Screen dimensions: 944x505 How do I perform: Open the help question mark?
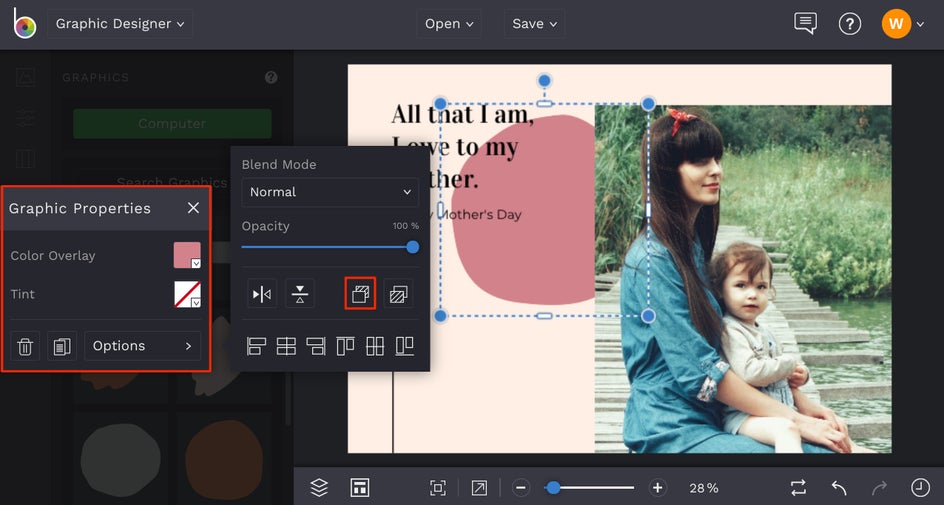coord(850,24)
